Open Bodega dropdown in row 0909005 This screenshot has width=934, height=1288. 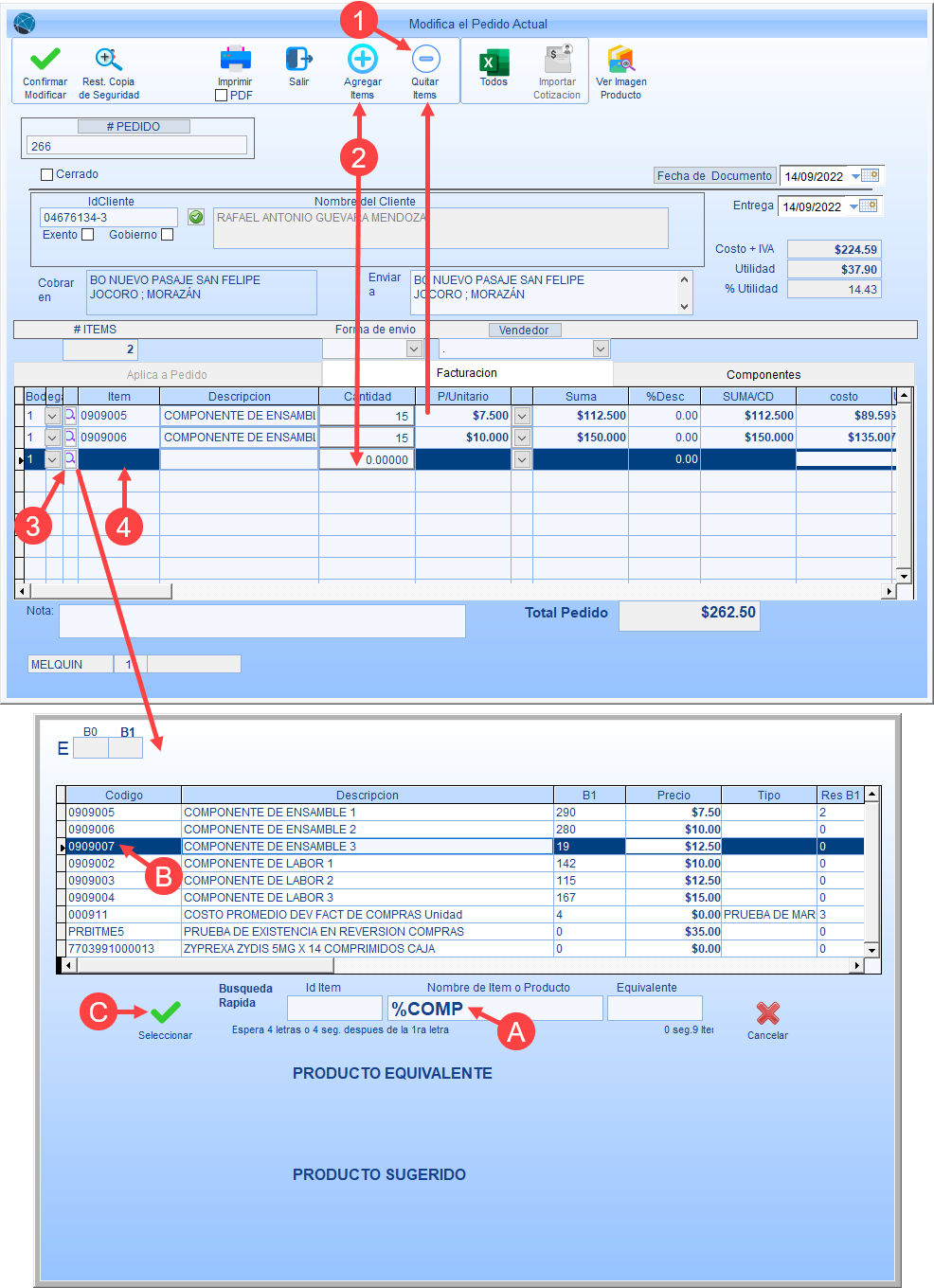tap(53, 416)
